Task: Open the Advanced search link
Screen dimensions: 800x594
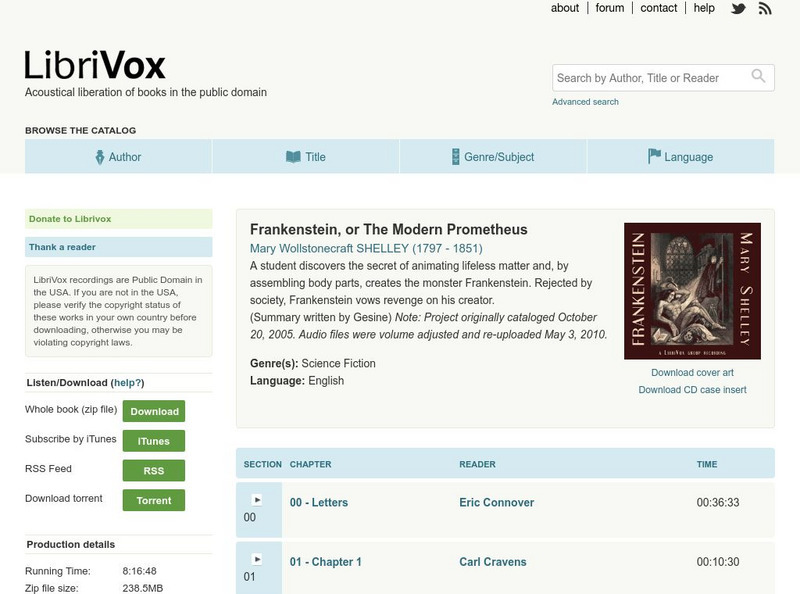Action: click(585, 102)
